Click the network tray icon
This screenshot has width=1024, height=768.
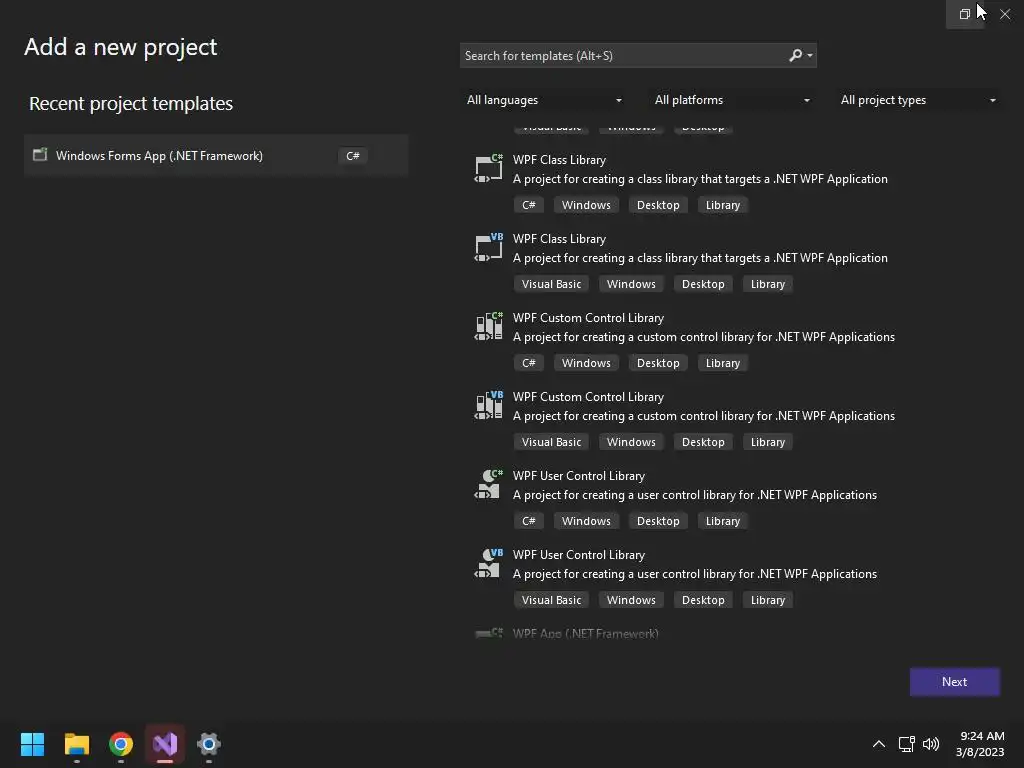pos(906,744)
